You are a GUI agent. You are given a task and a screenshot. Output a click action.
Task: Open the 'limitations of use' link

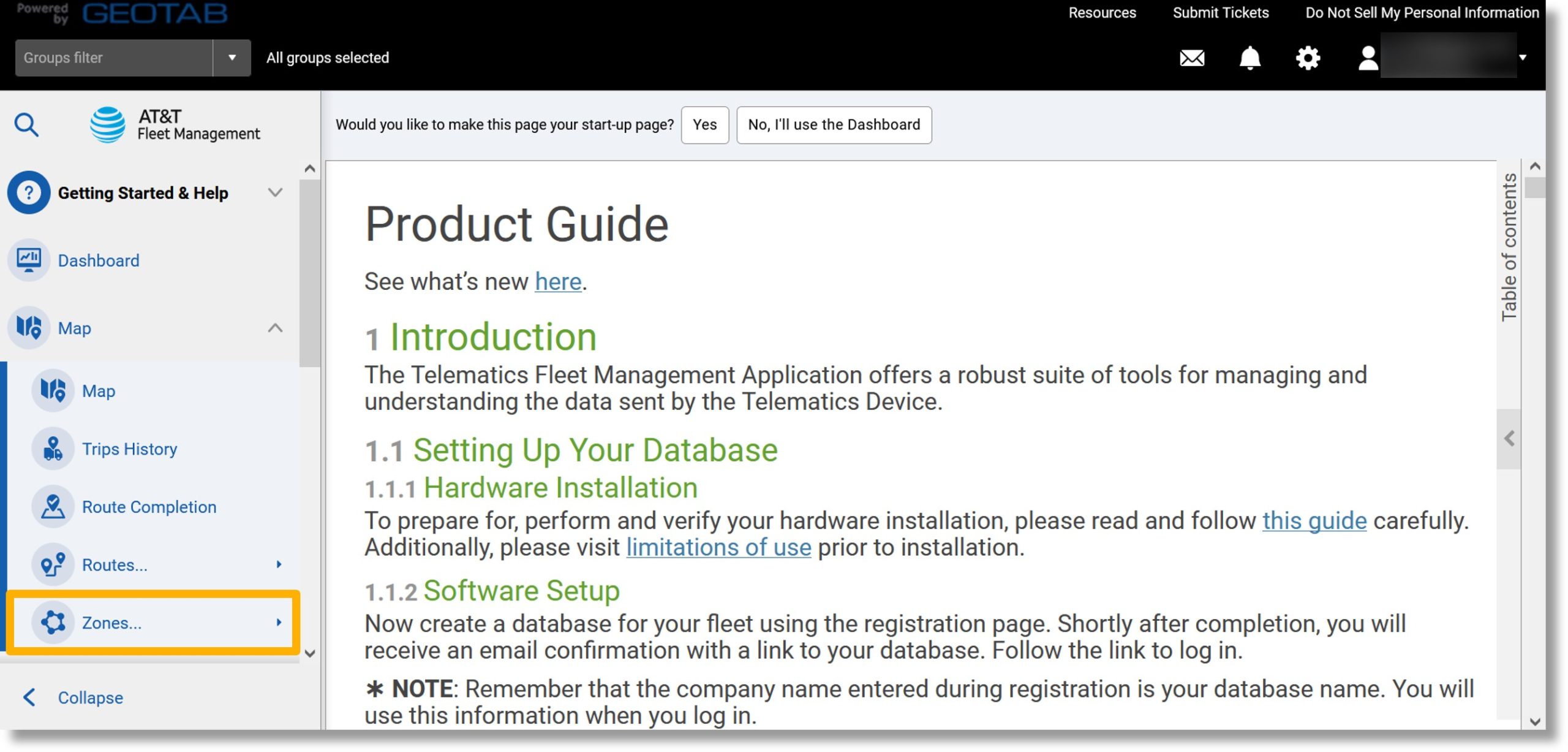(718, 547)
